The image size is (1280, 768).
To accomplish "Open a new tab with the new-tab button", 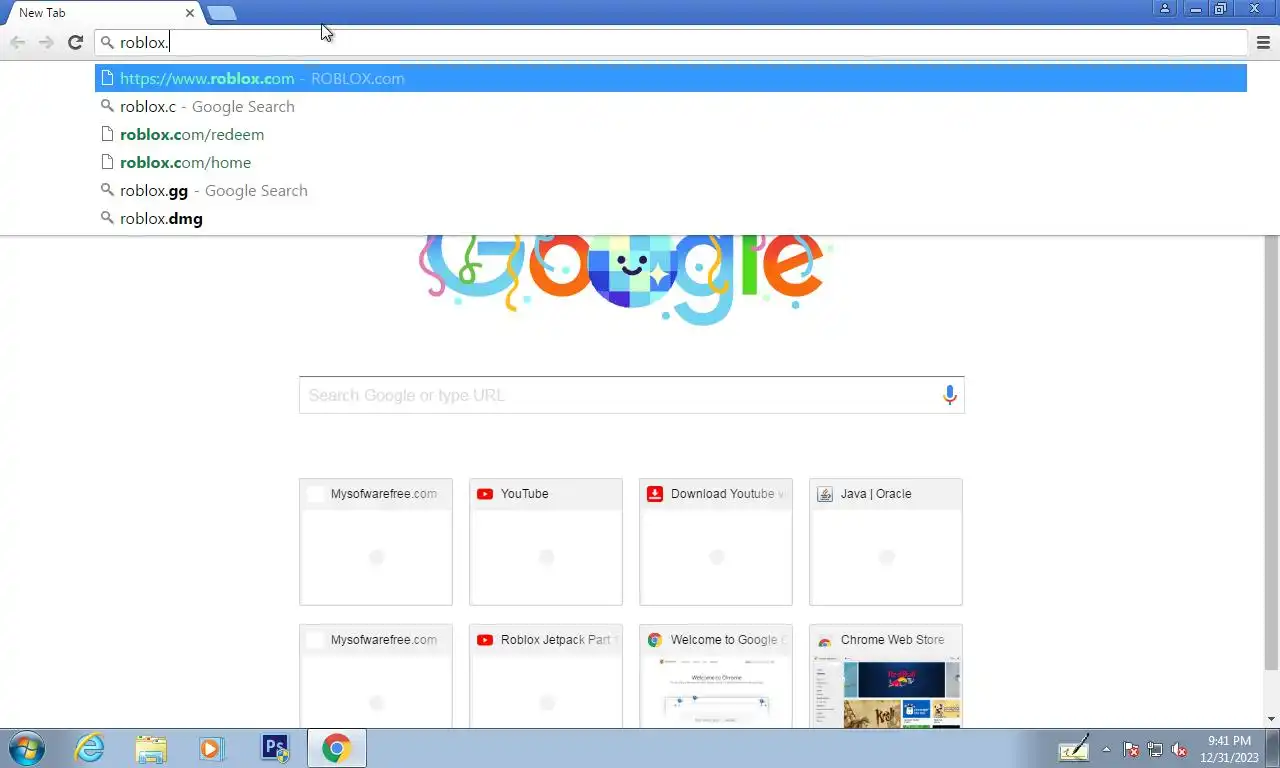I will [x=222, y=13].
